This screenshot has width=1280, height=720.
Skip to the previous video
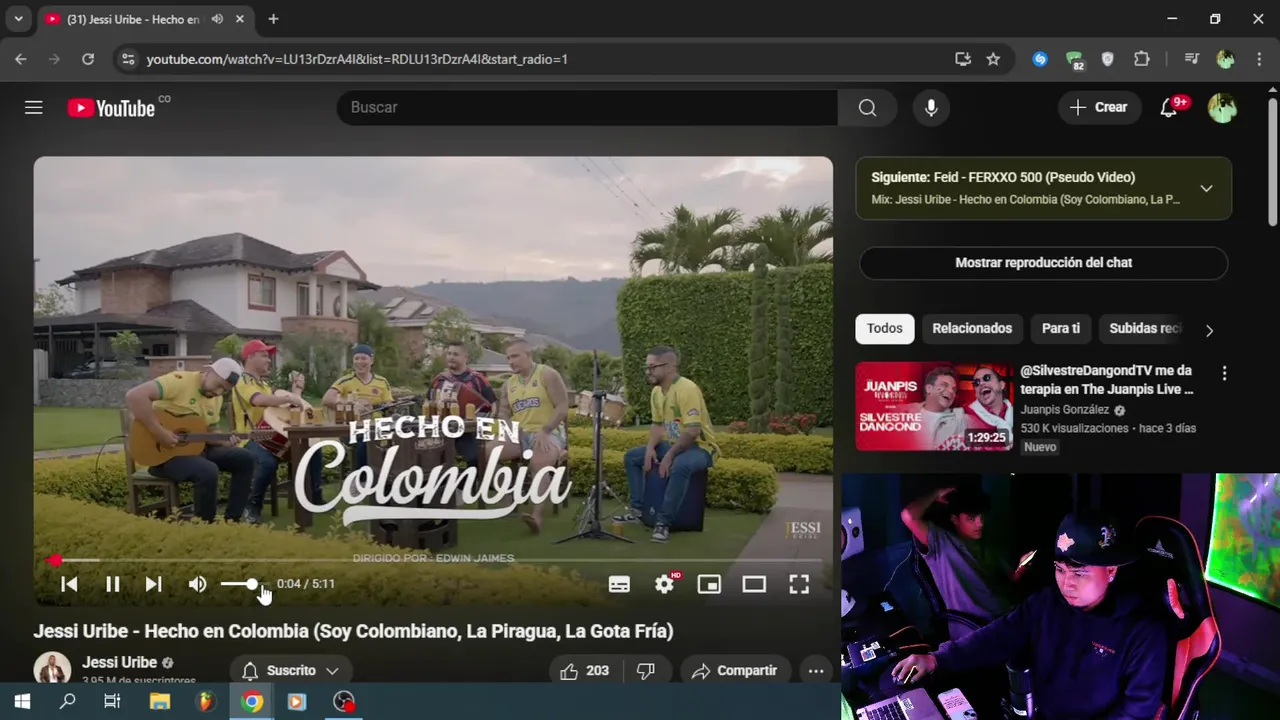pos(69,584)
